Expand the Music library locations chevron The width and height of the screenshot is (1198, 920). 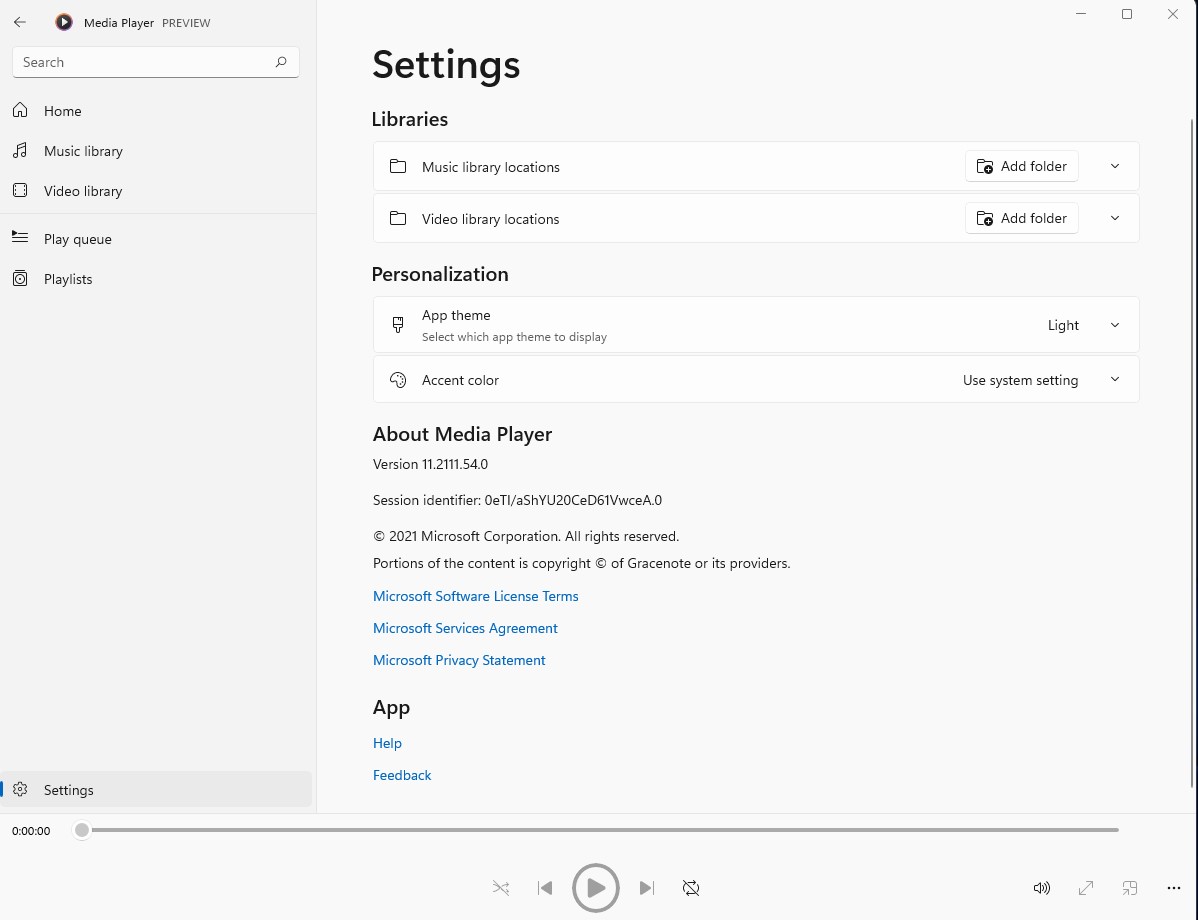(x=1115, y=166)
